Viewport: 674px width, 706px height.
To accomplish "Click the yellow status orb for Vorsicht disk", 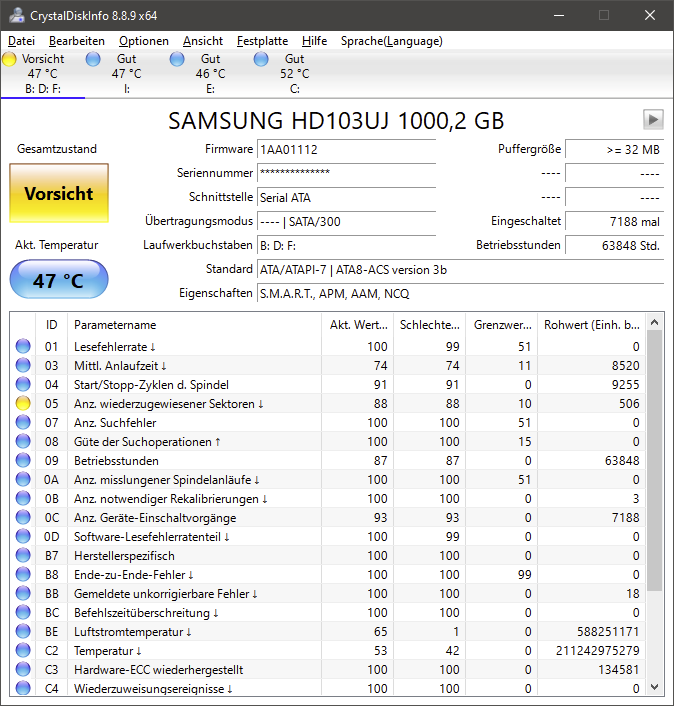I will [9, 59].
